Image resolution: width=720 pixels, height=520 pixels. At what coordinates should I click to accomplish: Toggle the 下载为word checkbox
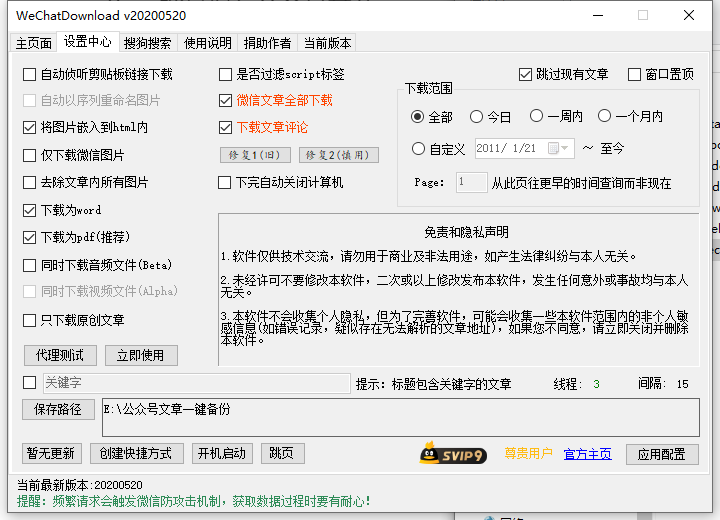pyautogui.click(x=29, y=210)
